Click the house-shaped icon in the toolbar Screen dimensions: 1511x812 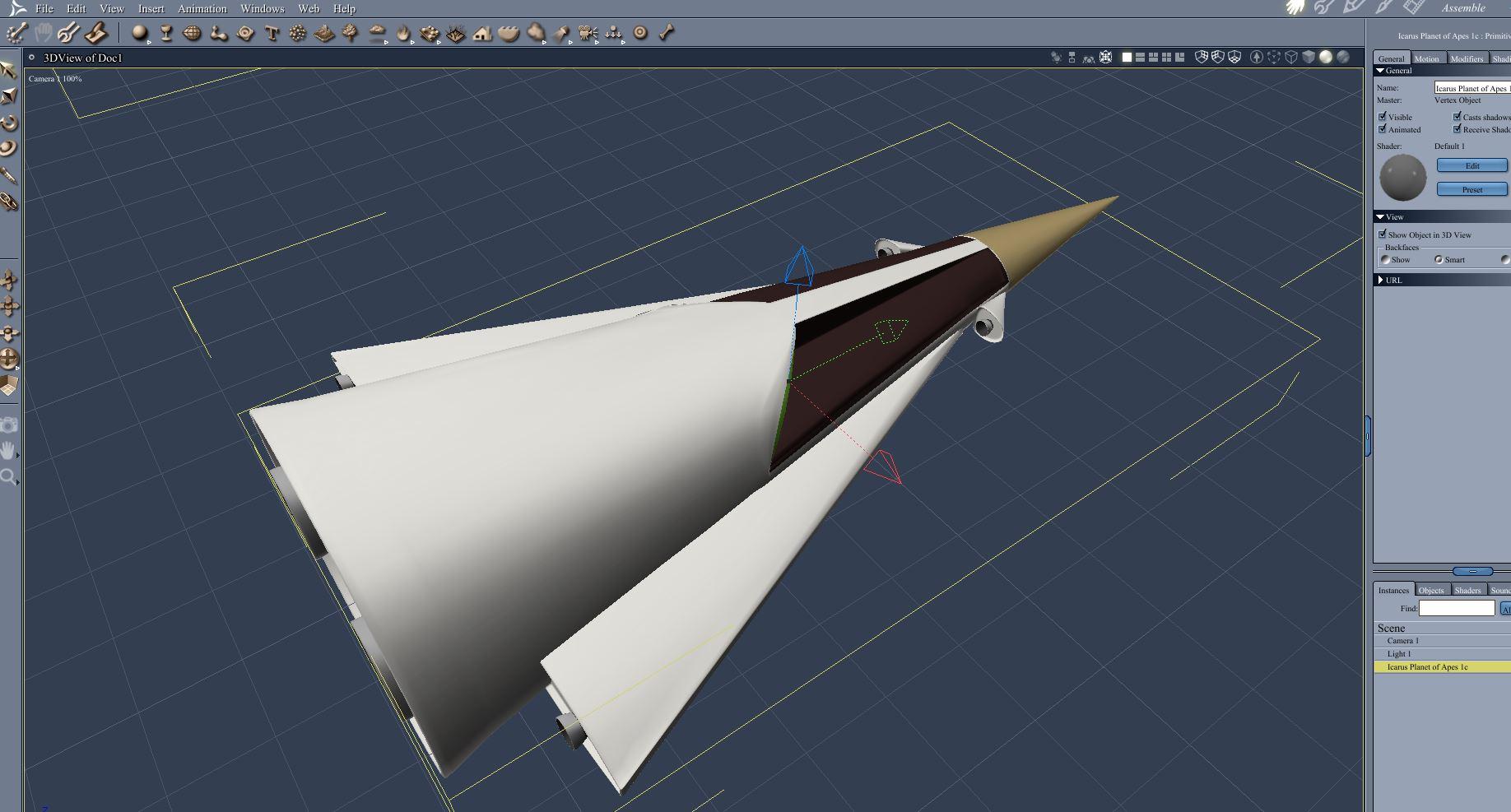point(482,33)
